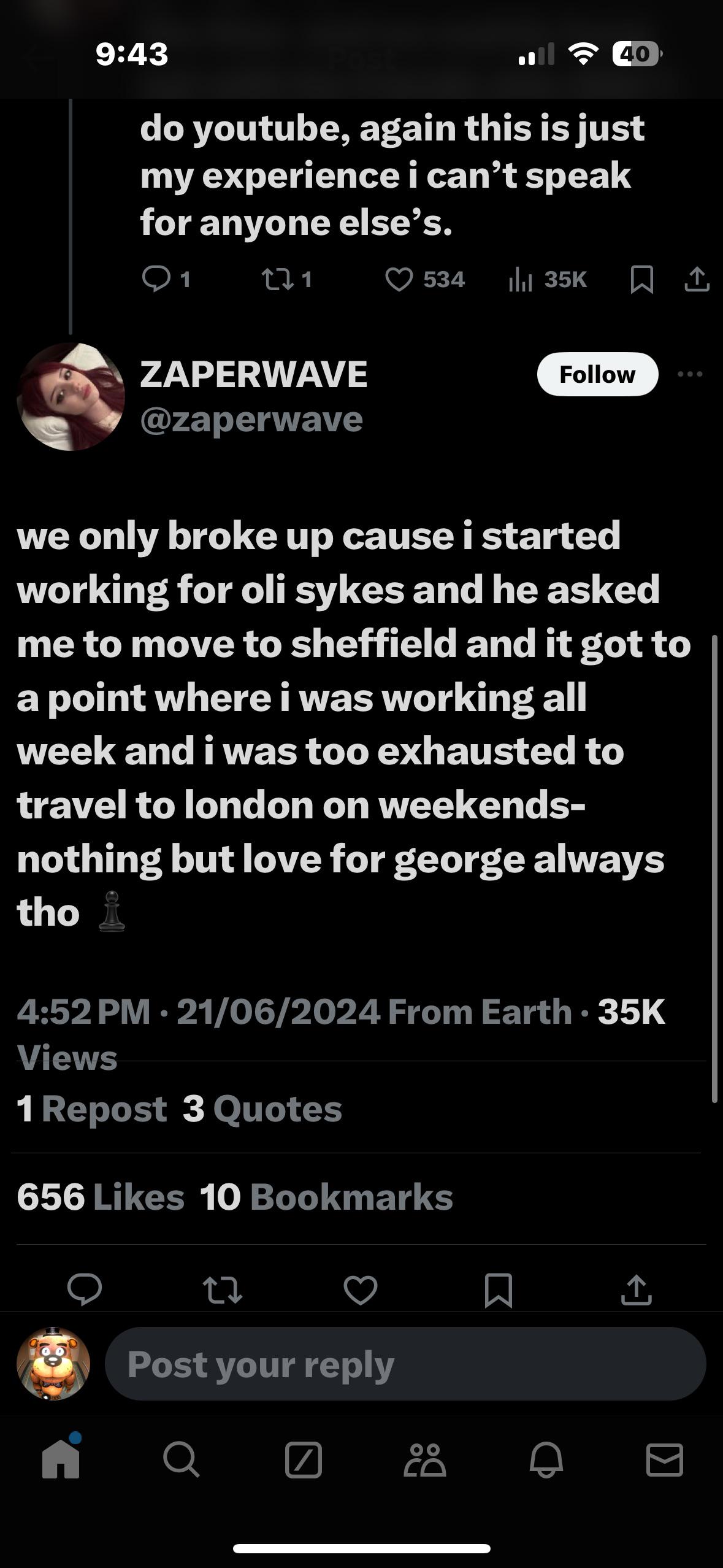Follow the ZAPERWAVE account
The height and width of the screenshot is (1568, 723).
pos(597,374)
